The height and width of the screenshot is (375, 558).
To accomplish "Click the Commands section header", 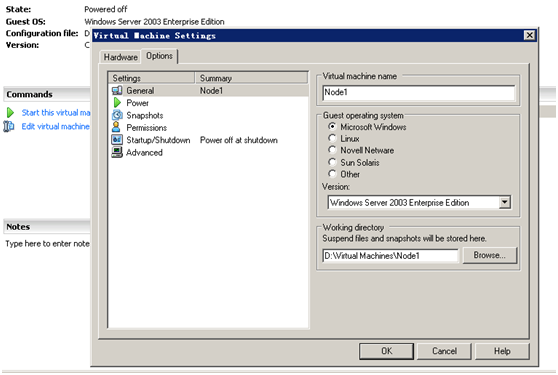I will 47,94.
